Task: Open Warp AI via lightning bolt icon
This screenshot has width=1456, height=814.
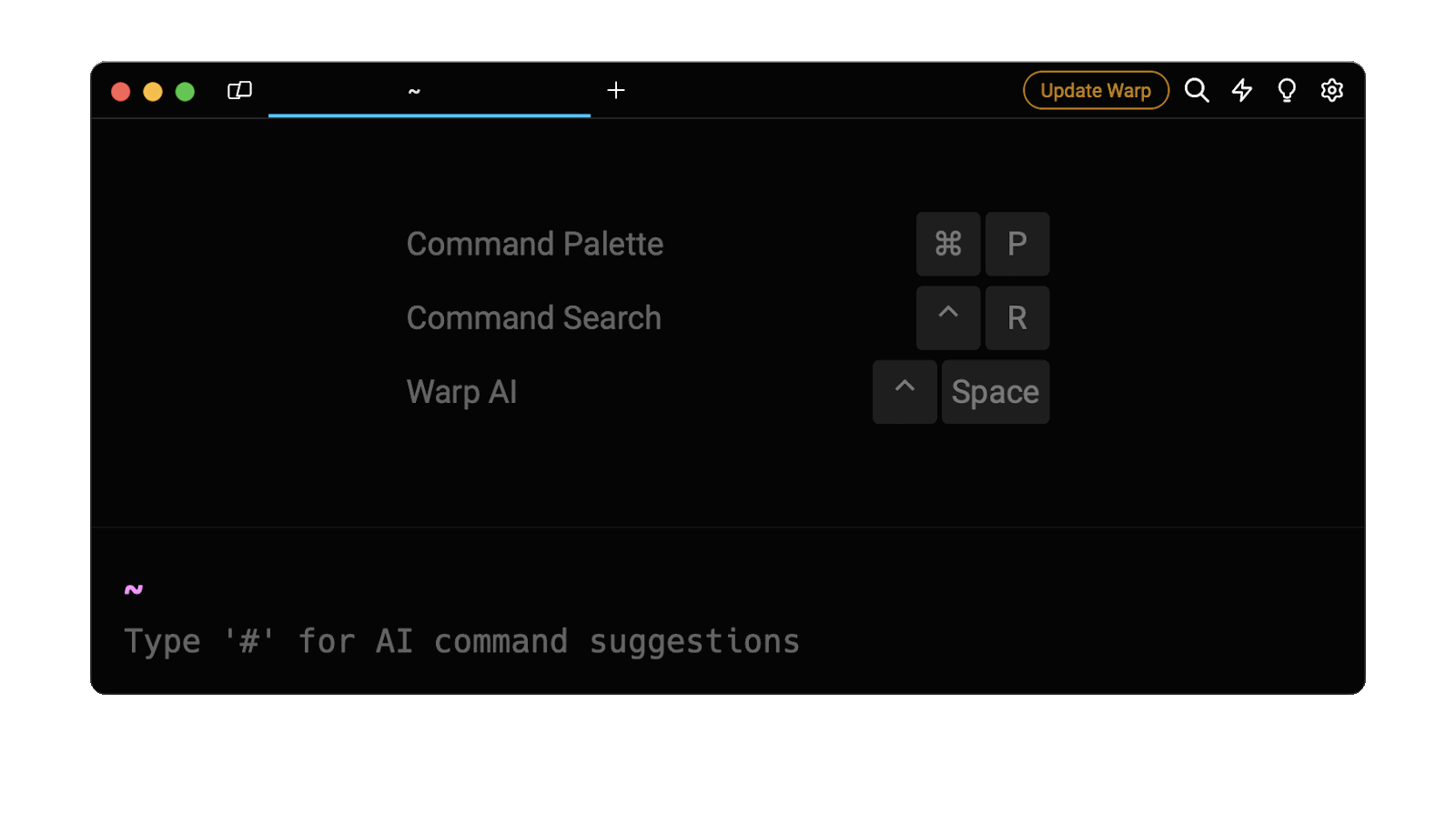Action: [x=1242, y=90]
